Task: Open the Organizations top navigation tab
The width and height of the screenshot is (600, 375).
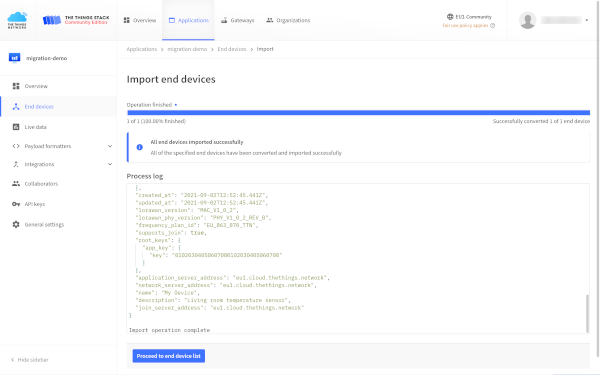Action: (288, 20)
